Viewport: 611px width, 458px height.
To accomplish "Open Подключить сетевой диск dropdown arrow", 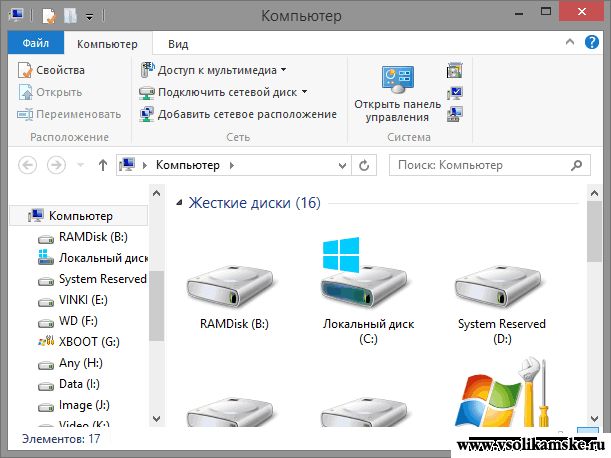I will 304,92.
